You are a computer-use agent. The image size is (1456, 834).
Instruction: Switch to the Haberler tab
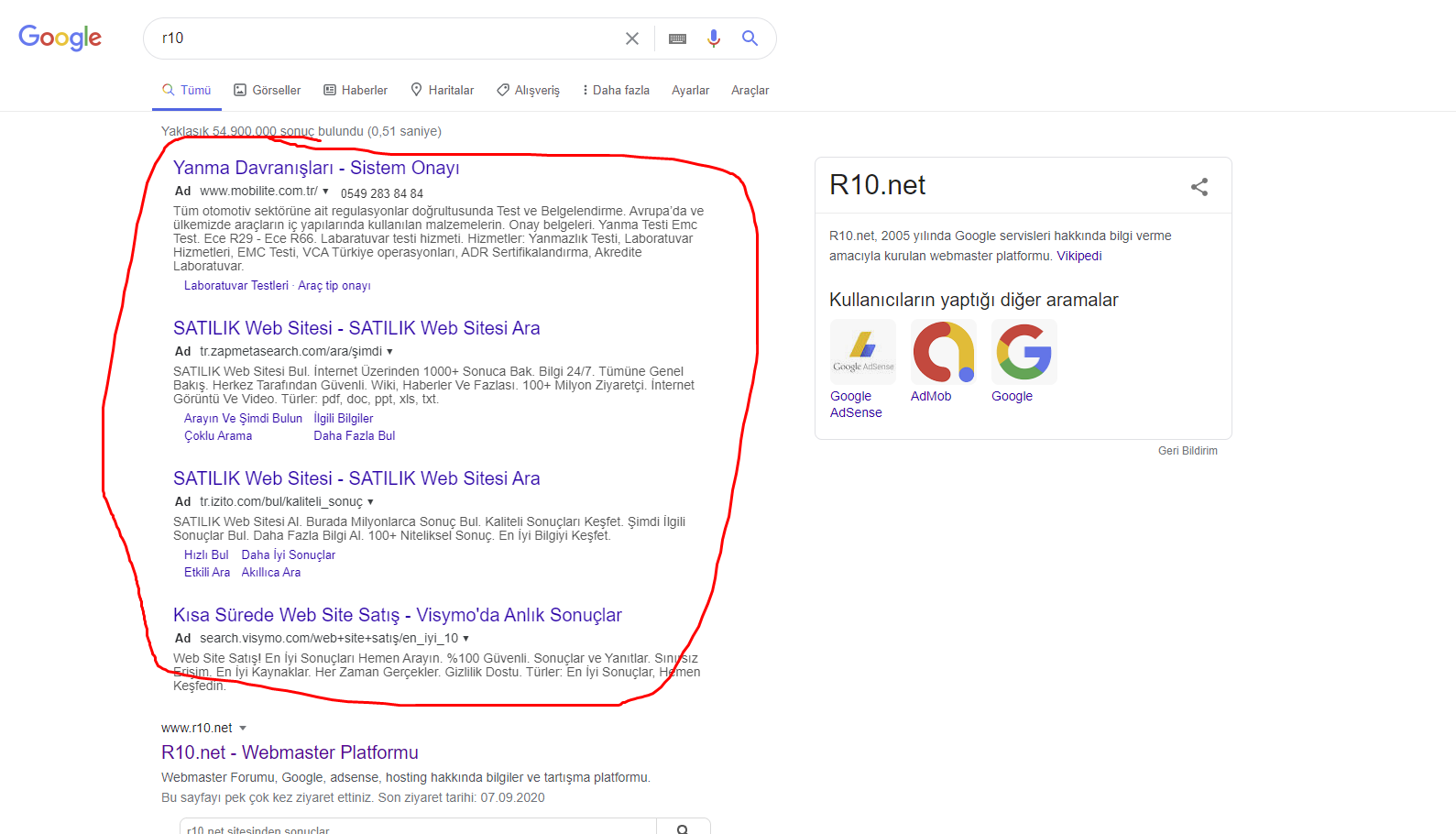point(356,90)
